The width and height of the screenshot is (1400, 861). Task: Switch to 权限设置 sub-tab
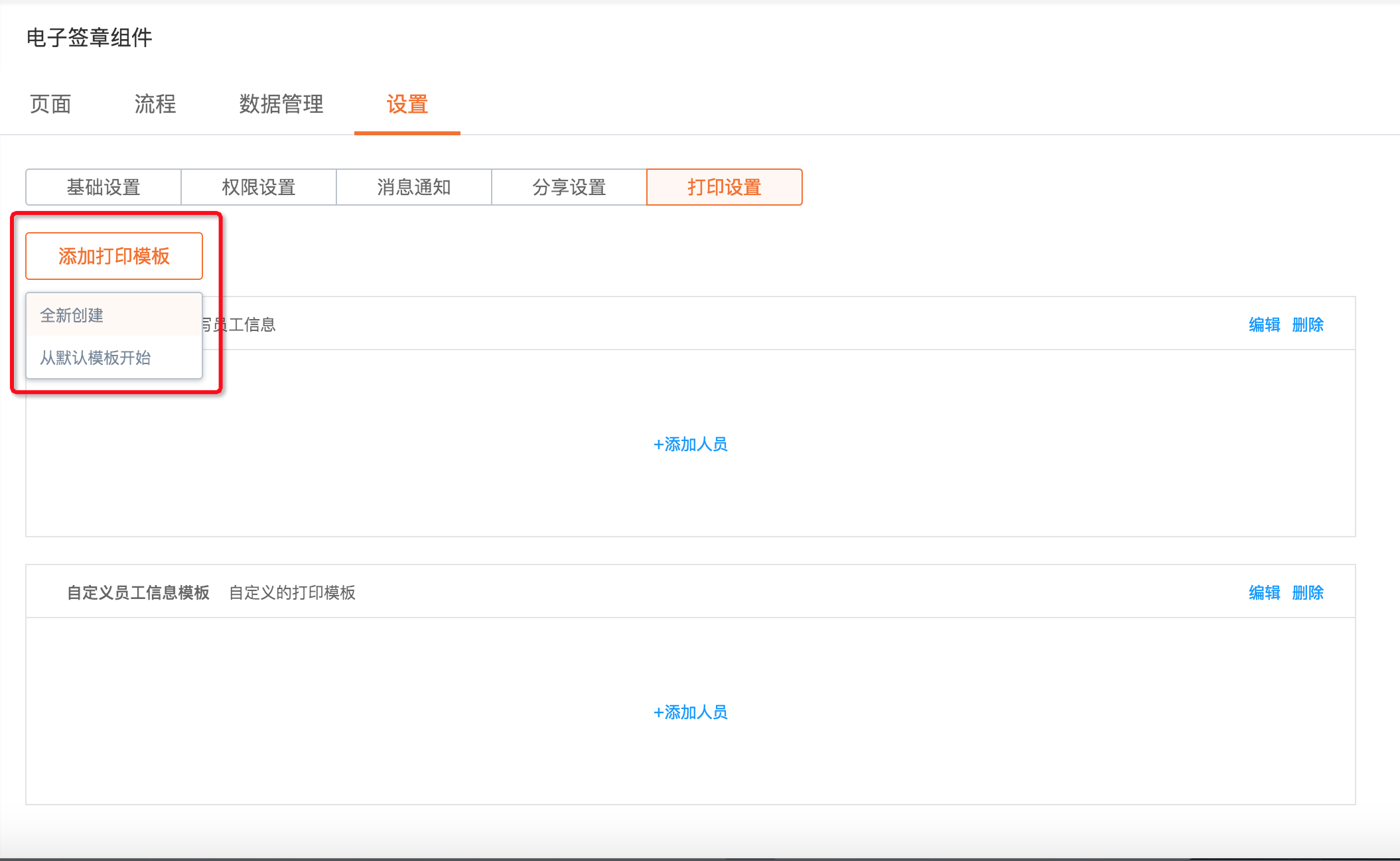pos(259,187)
